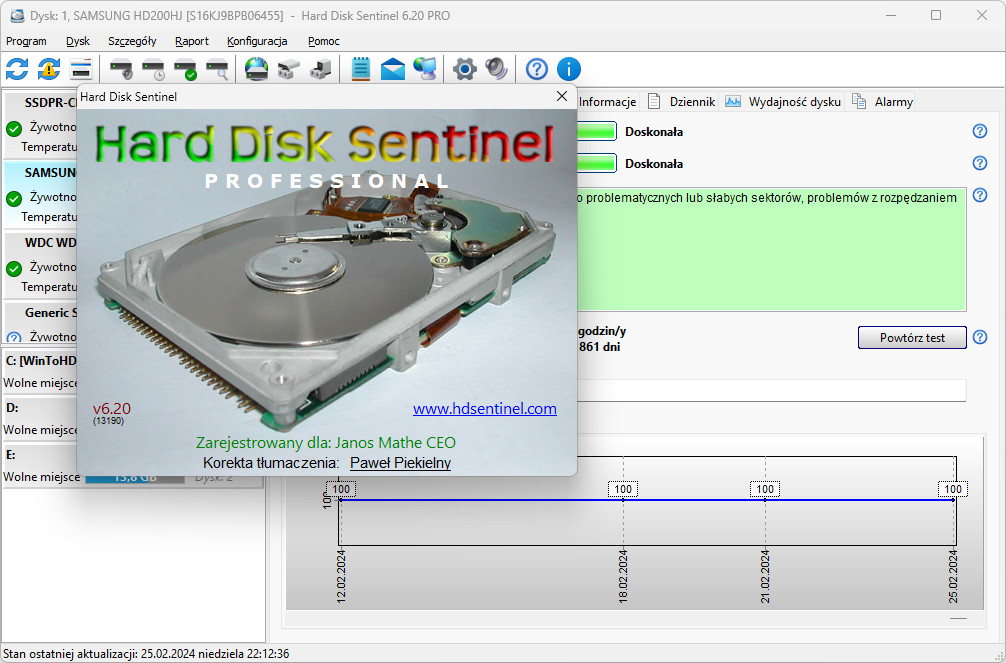Click the globe over disk toolbar icon
Viewport: 1006px width, 663px height.
pos(257,69)
